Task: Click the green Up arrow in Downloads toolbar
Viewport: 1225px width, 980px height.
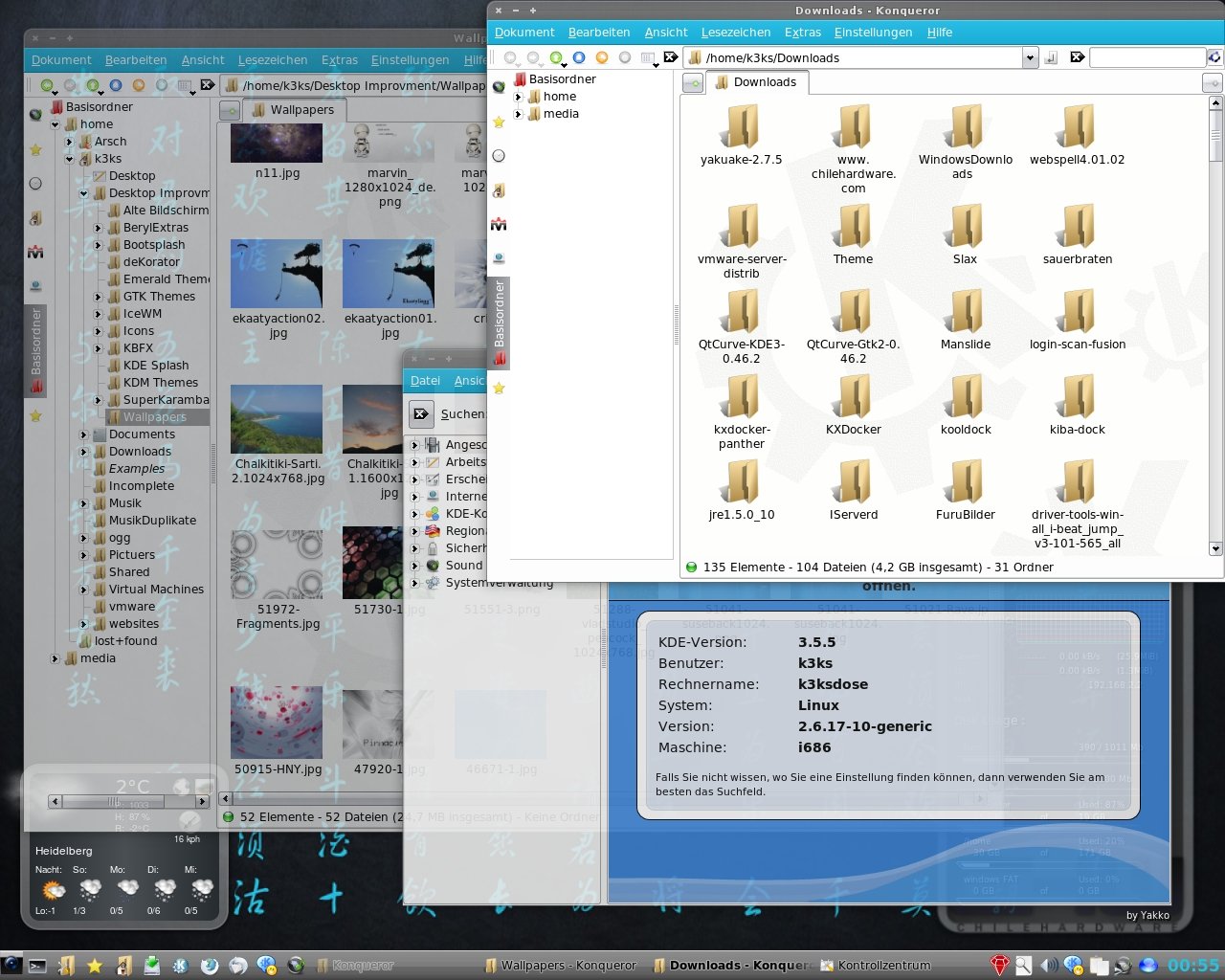Action: (556, 57)
